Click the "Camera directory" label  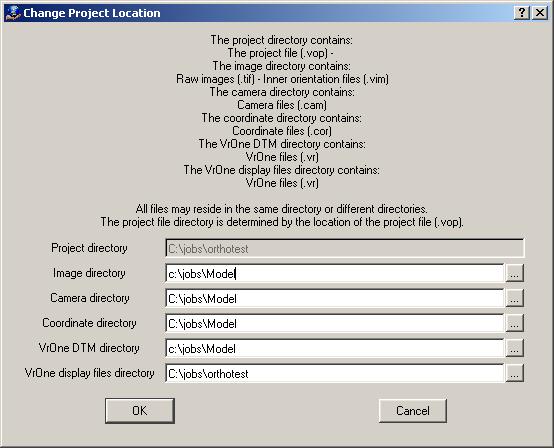(90, 298)
